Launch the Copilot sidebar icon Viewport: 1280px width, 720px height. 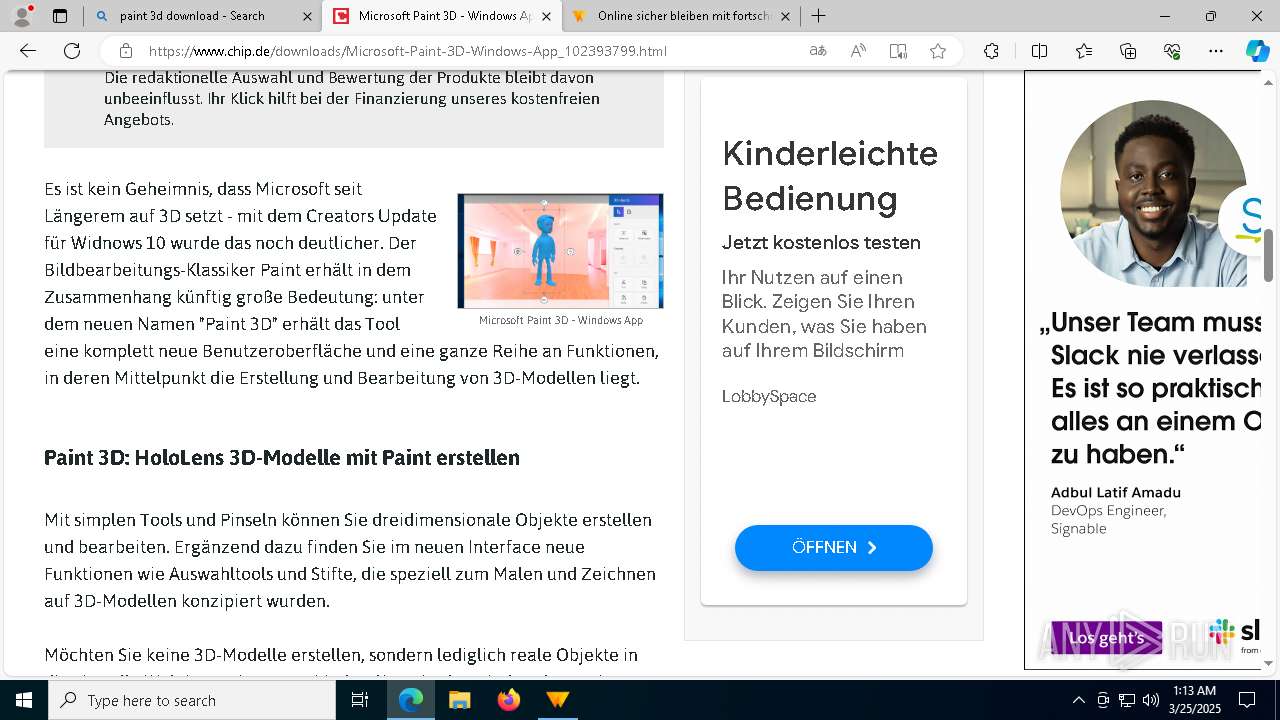coord(1257,51)
